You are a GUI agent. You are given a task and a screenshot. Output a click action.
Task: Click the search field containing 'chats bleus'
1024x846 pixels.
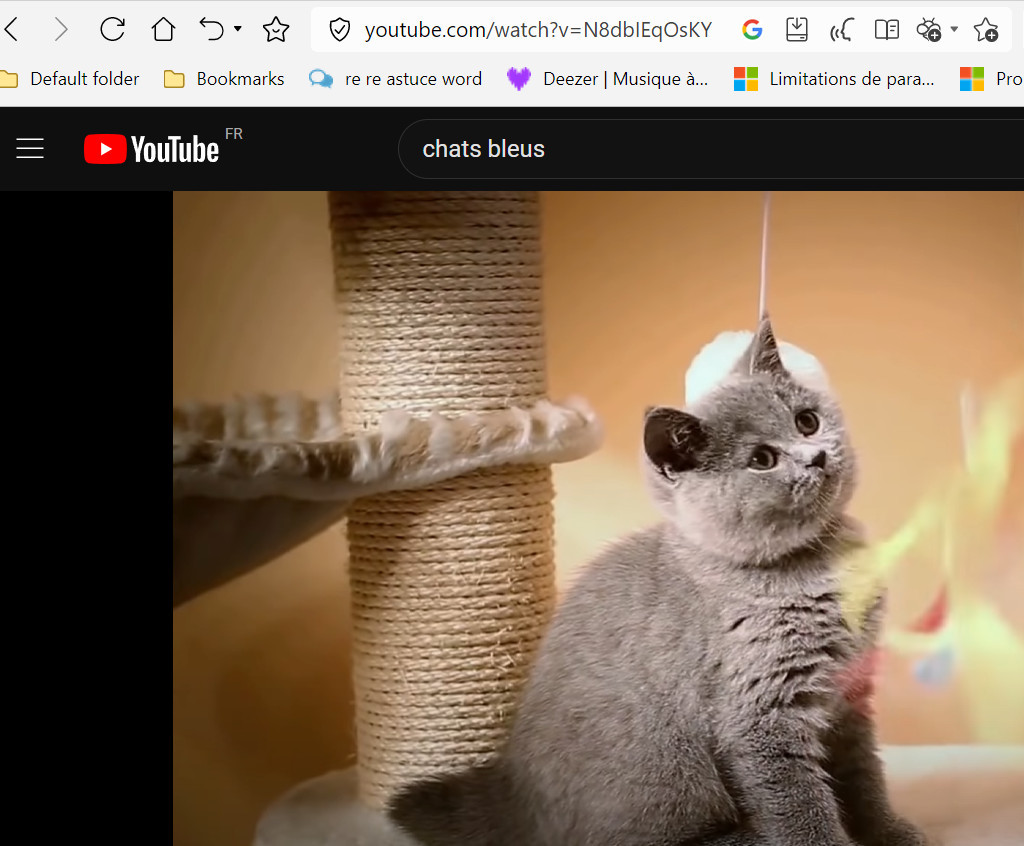[700, 149]
